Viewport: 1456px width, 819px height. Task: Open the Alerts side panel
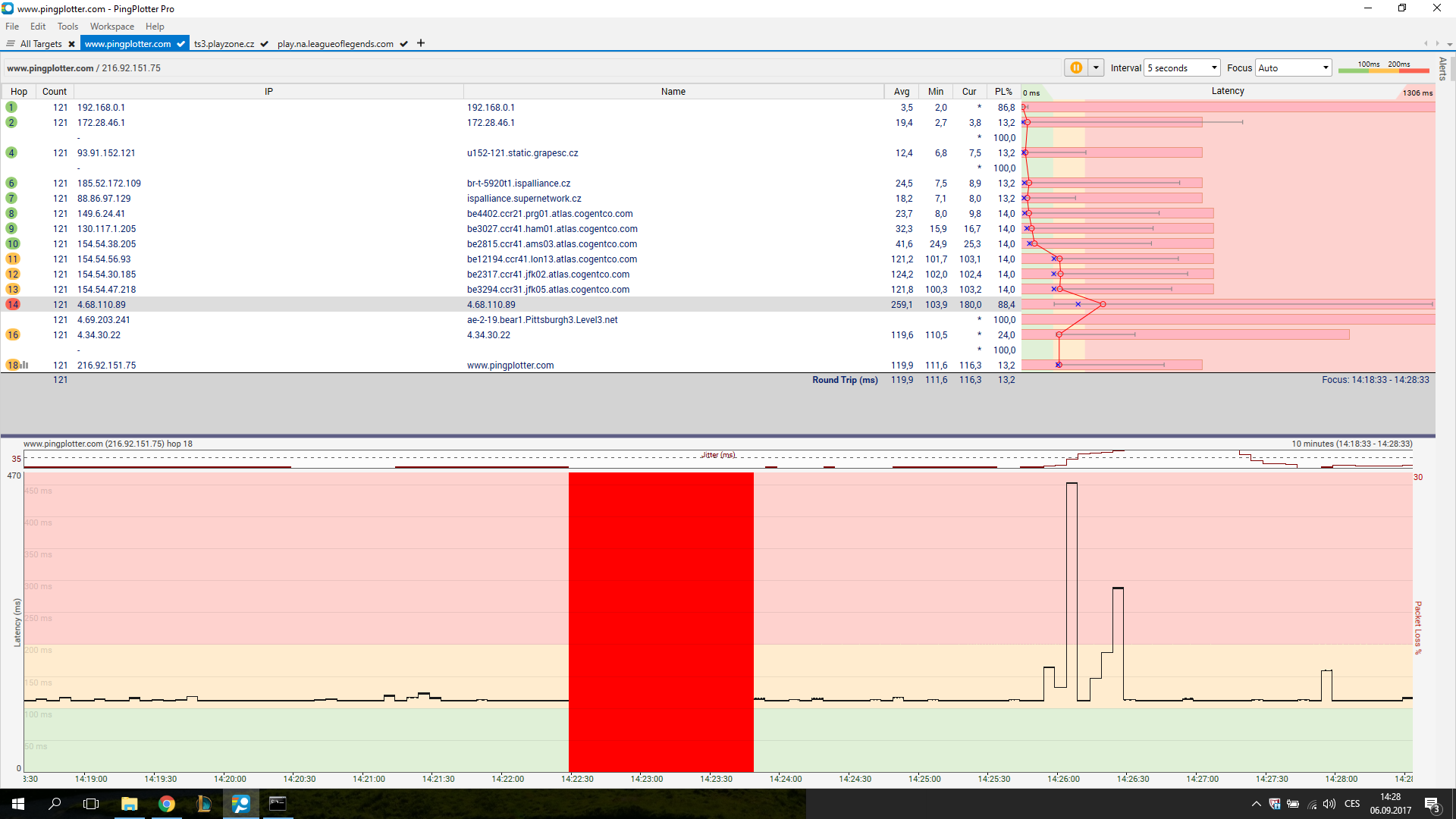point(1442,68)
